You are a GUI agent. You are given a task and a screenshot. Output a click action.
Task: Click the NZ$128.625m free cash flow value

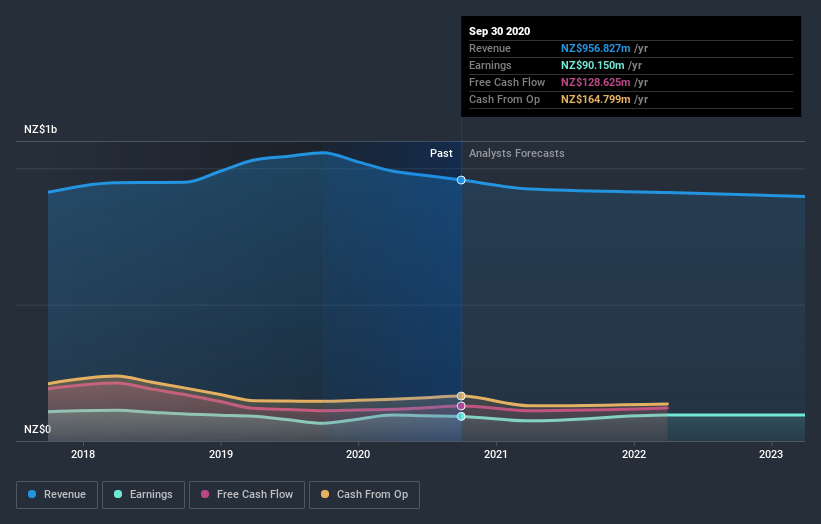click(596, 82)
